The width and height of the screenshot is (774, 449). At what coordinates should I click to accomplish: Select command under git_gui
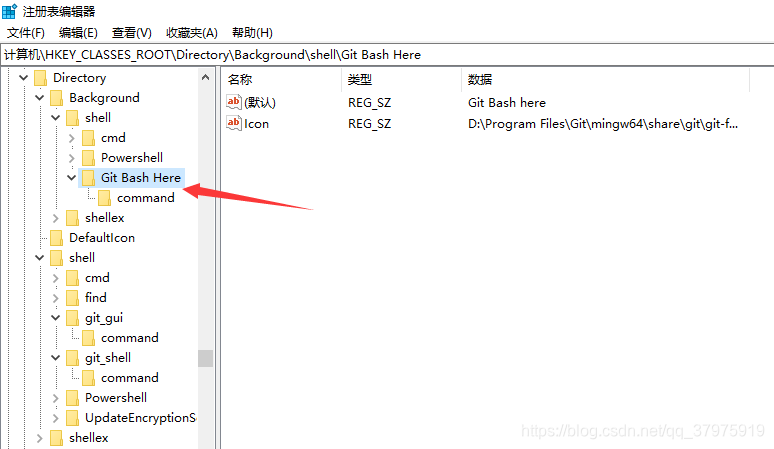[130, 338]
